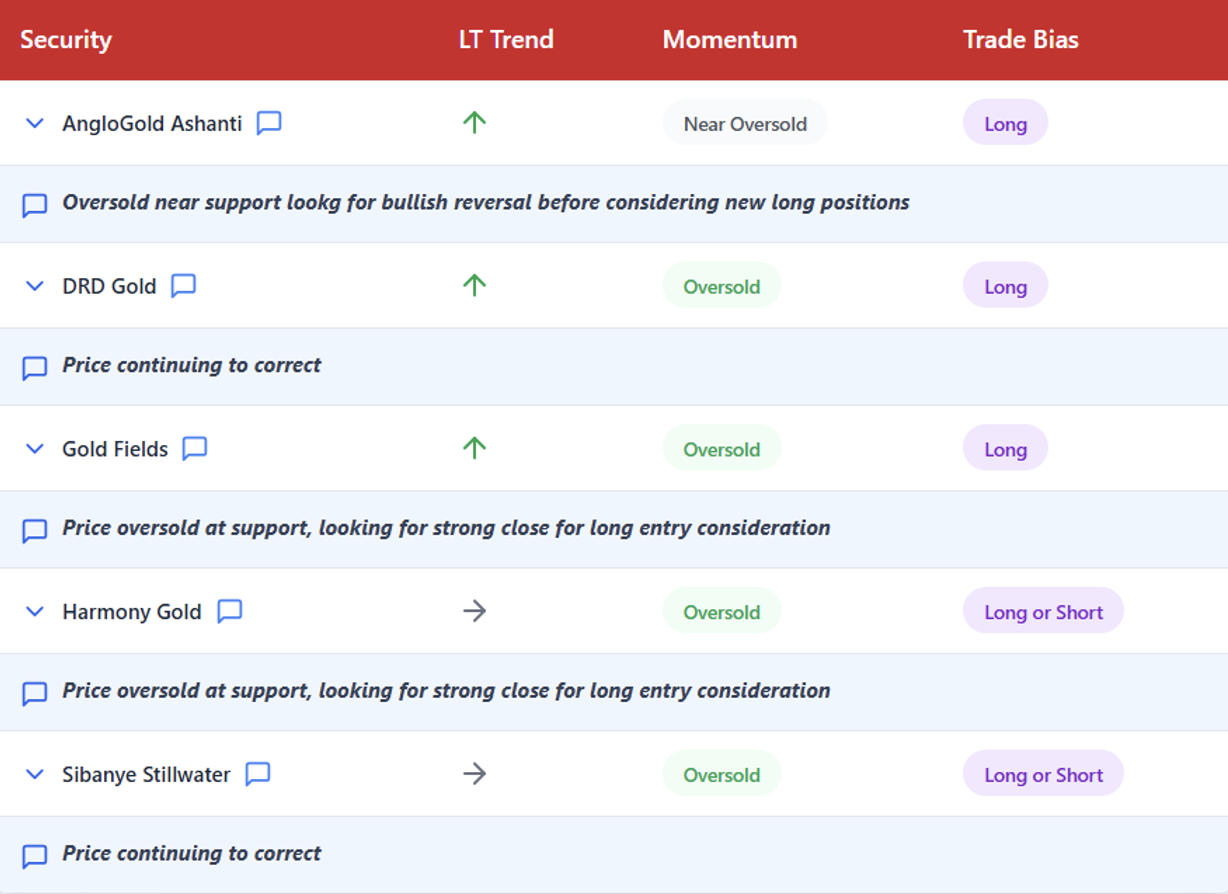The height and width of the screenshot is (894, 1228).
Task: Open the Gold Fields comment icon
Action: point(195,449)
